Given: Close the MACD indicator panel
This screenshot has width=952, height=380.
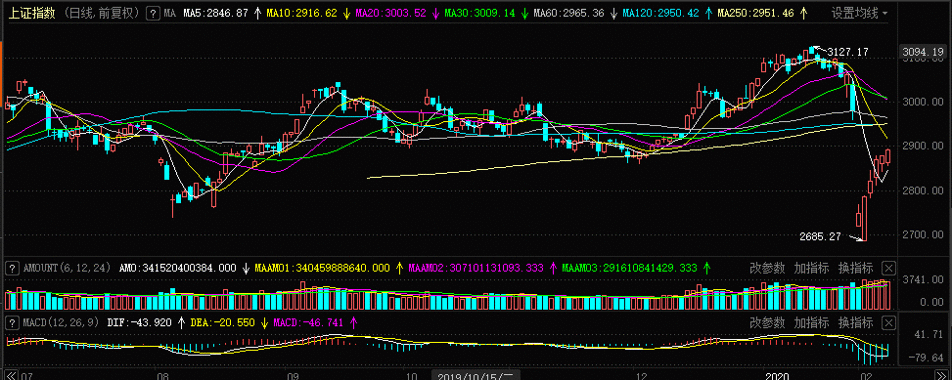Looking at the screenshot, I should pos(889,322).
